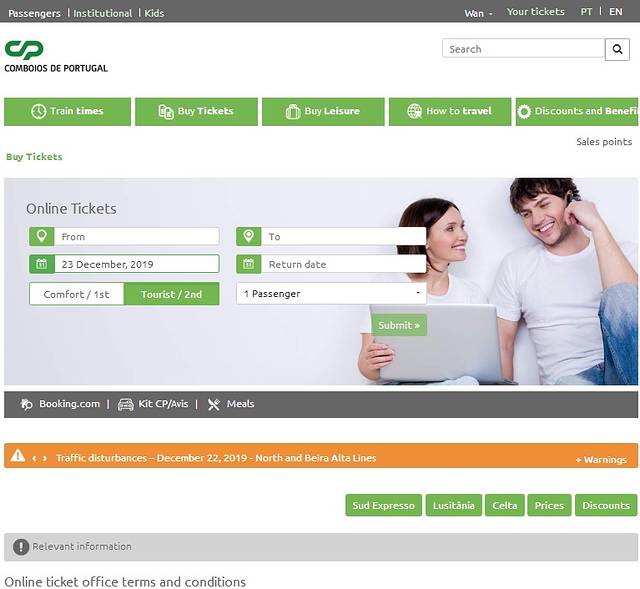Select Comfort / 1st class option

click(77, 294)
